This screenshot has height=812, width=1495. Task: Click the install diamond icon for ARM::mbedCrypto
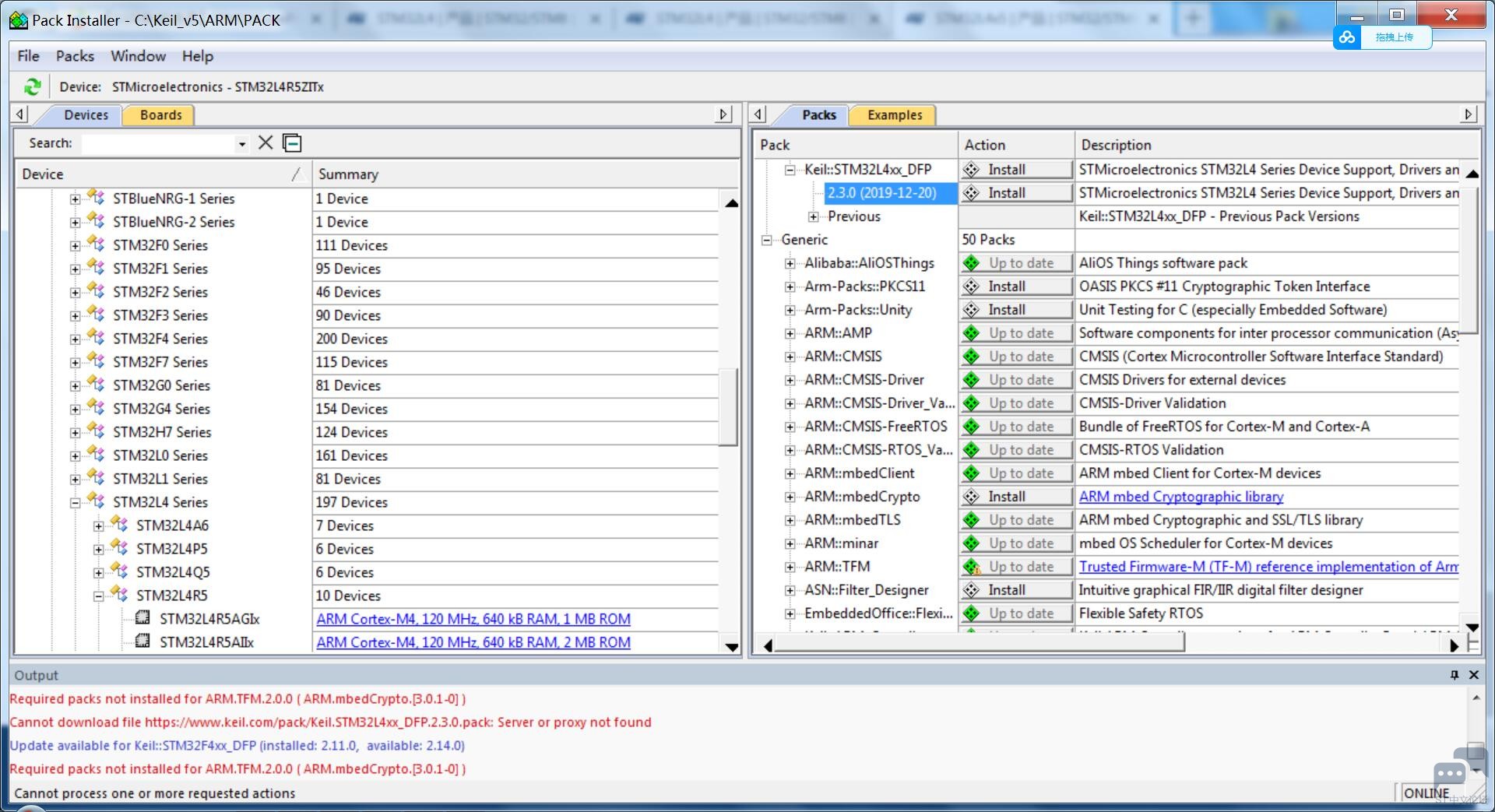click(x=972, y=497)
